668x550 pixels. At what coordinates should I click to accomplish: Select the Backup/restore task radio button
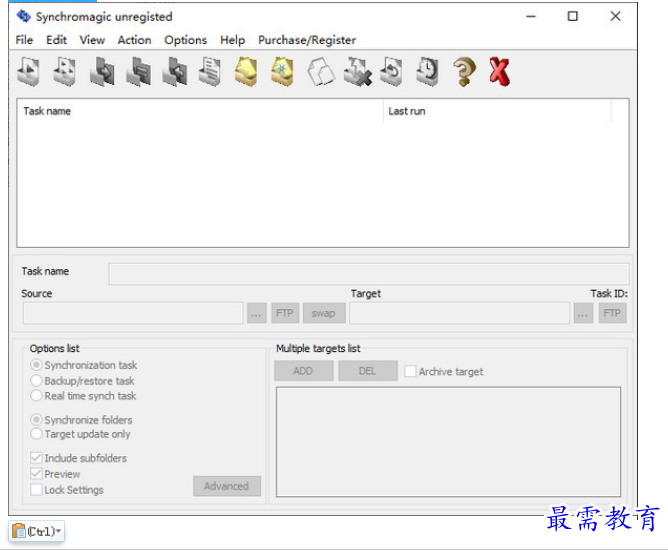(x=37, y=380)
